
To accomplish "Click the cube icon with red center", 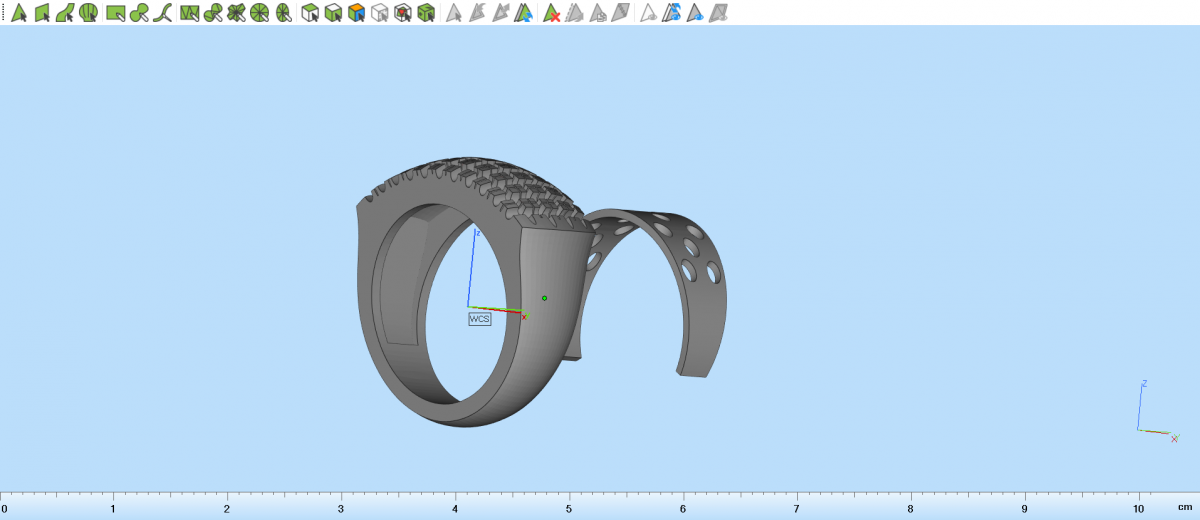I will tap(402, 13).
